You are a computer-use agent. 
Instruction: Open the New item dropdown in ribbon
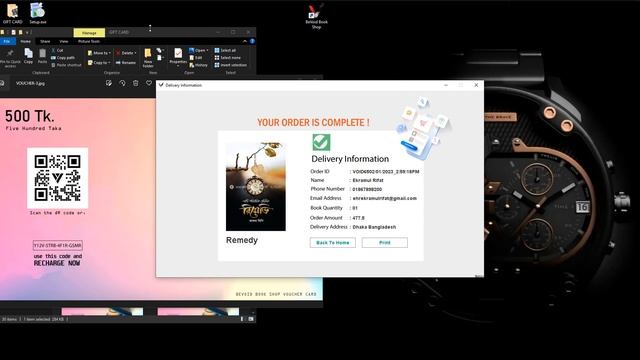click(x=160, y=51)
